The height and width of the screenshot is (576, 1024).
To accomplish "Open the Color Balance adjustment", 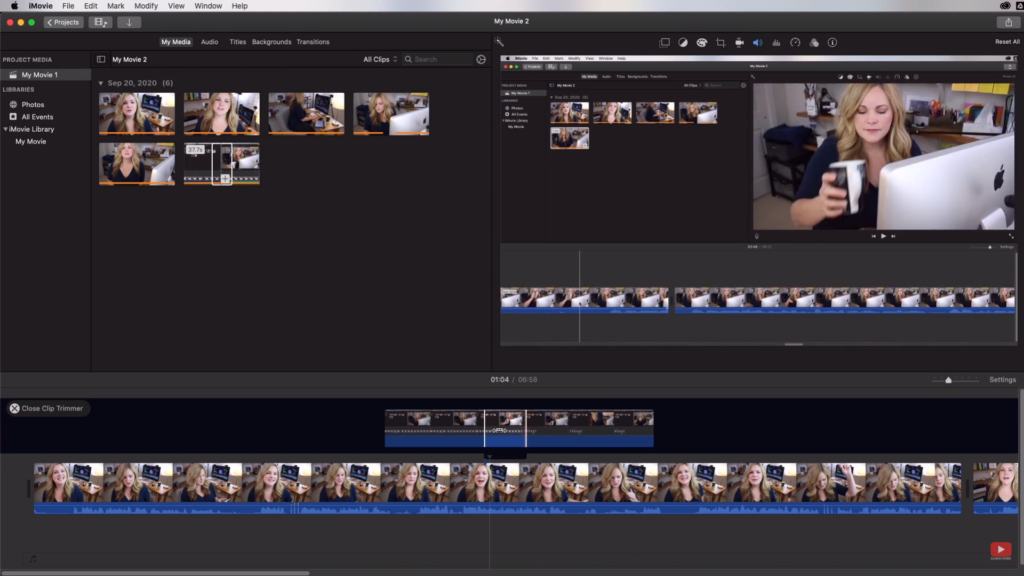I will [x=682, y=42].
